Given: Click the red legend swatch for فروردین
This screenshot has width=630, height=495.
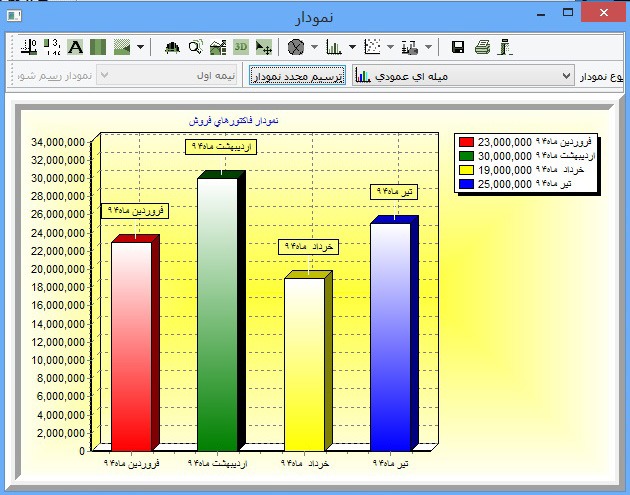Looking at the screenshot, I should click(465, 143).
